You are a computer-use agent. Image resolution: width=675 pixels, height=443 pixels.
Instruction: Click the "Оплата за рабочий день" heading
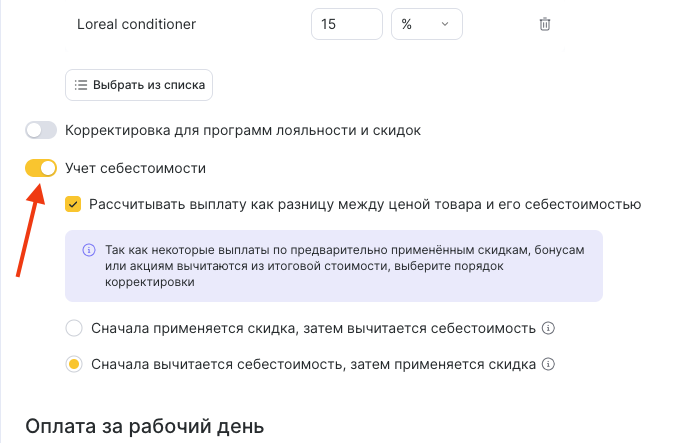point(144,426)
